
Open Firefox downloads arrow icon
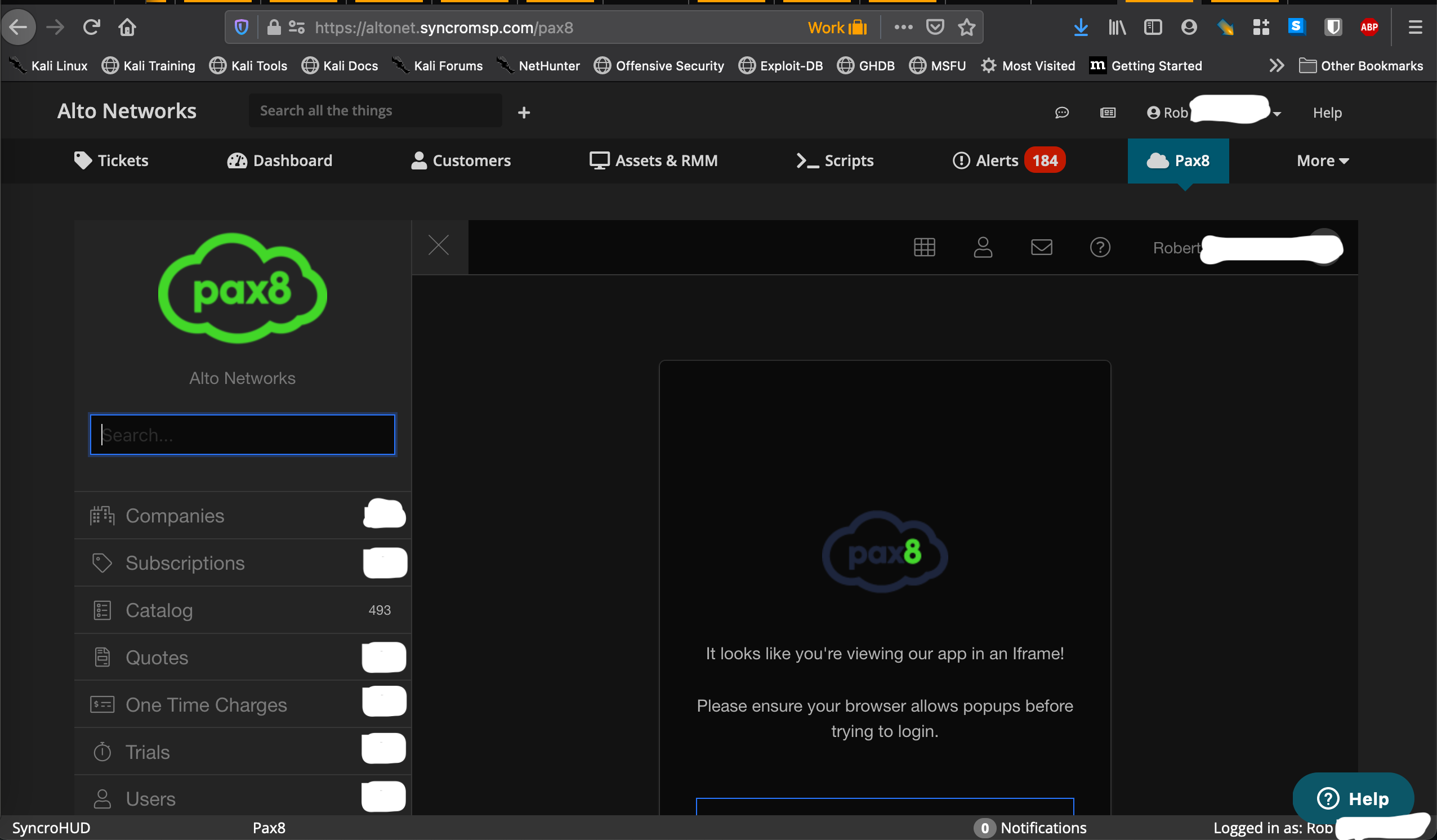pyautogui.click(x=1080, y=28)
